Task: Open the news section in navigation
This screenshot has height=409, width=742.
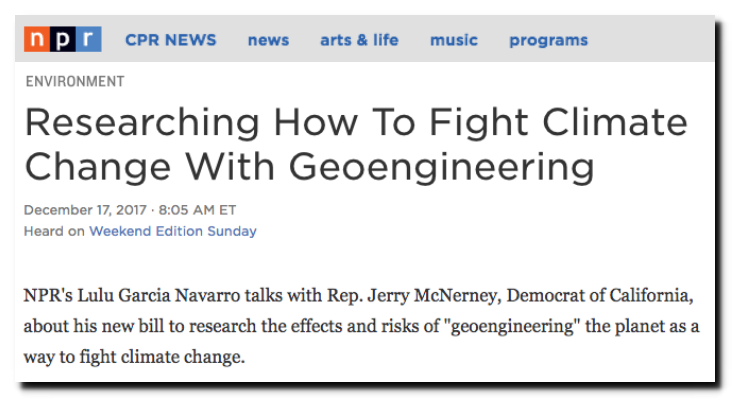Action: click(268, 40)
